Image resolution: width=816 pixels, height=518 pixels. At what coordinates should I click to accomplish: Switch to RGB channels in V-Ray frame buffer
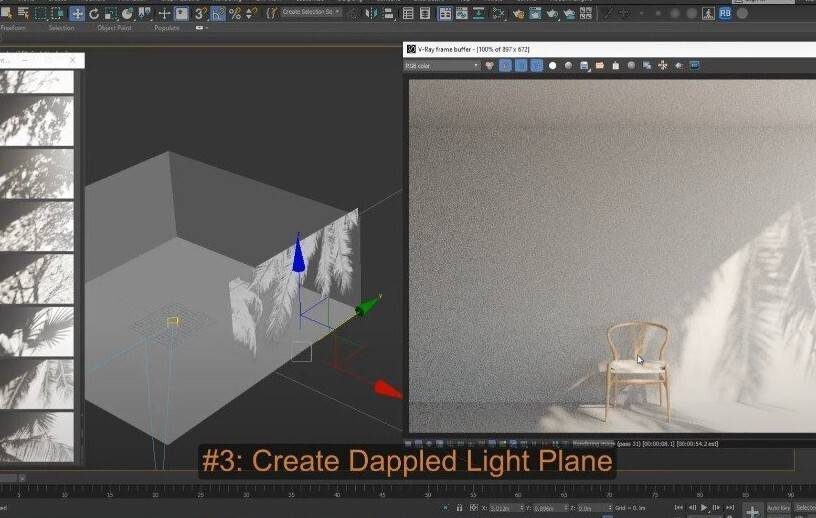coord(489,66)
